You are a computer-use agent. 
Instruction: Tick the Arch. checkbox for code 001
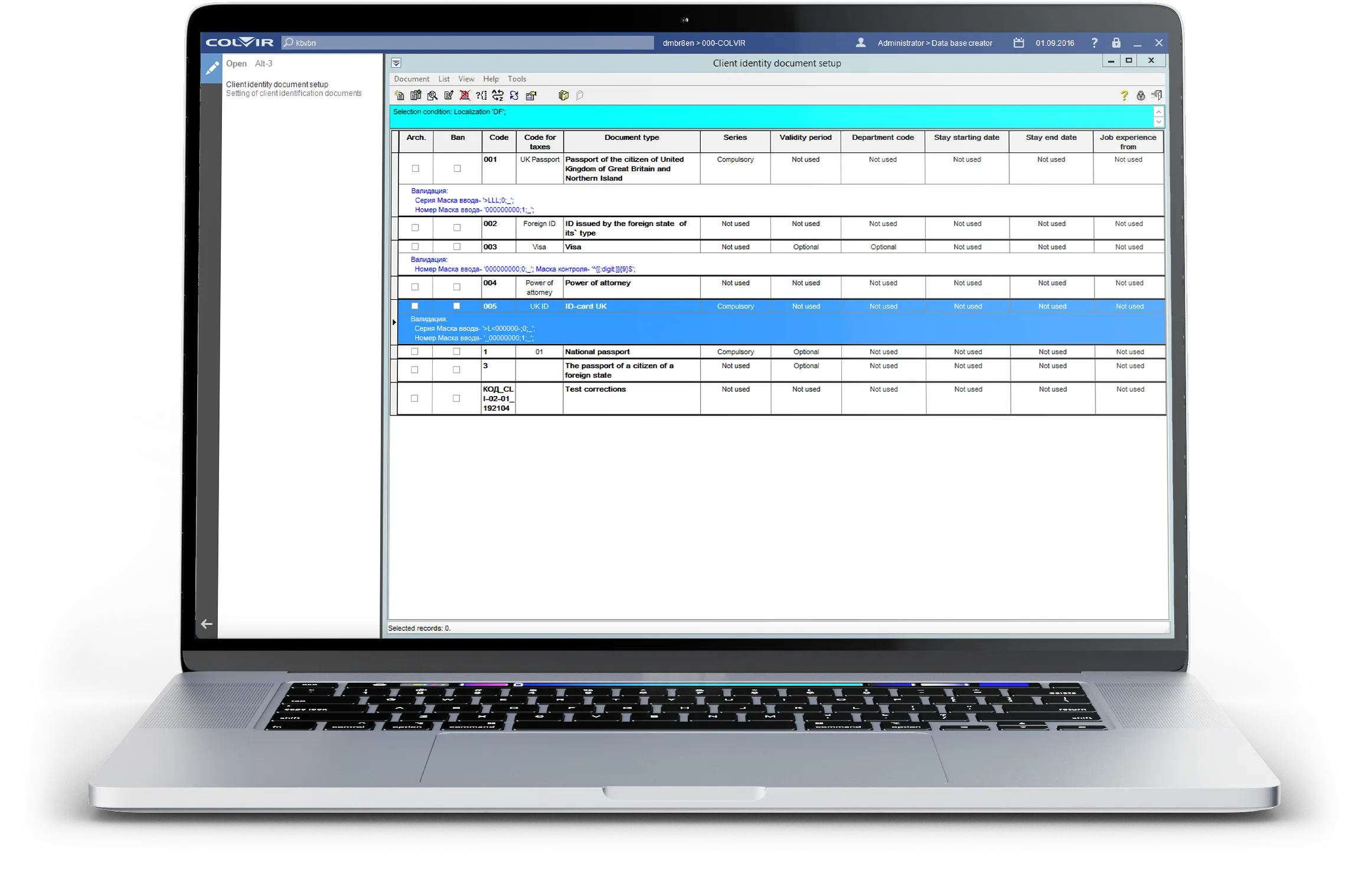(416, 169)
